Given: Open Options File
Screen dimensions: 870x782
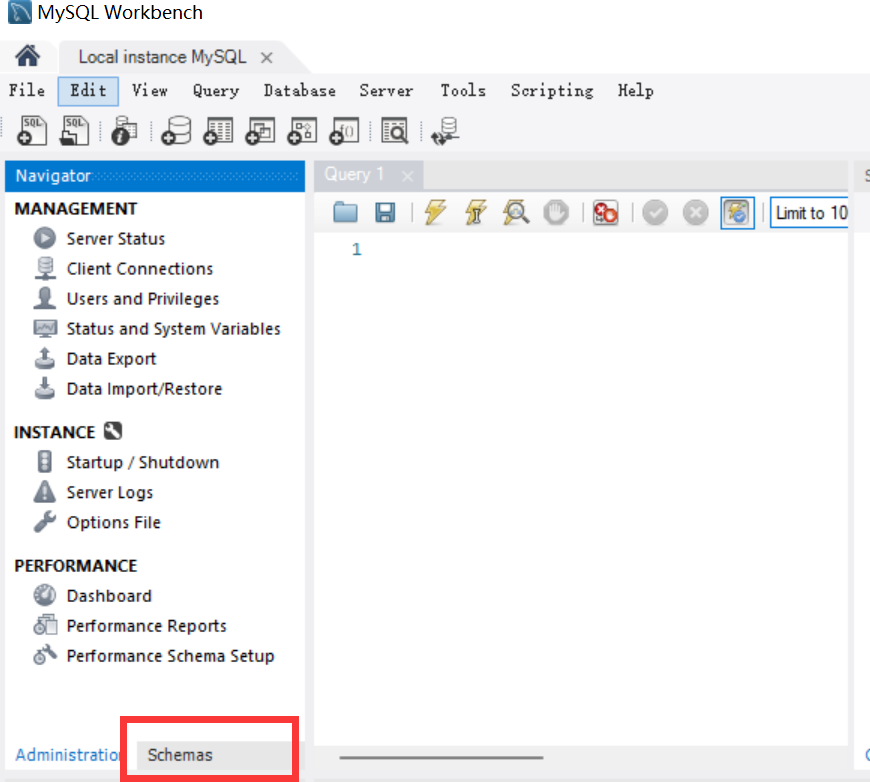Looking at the screenshot, I should coord(114,522).
